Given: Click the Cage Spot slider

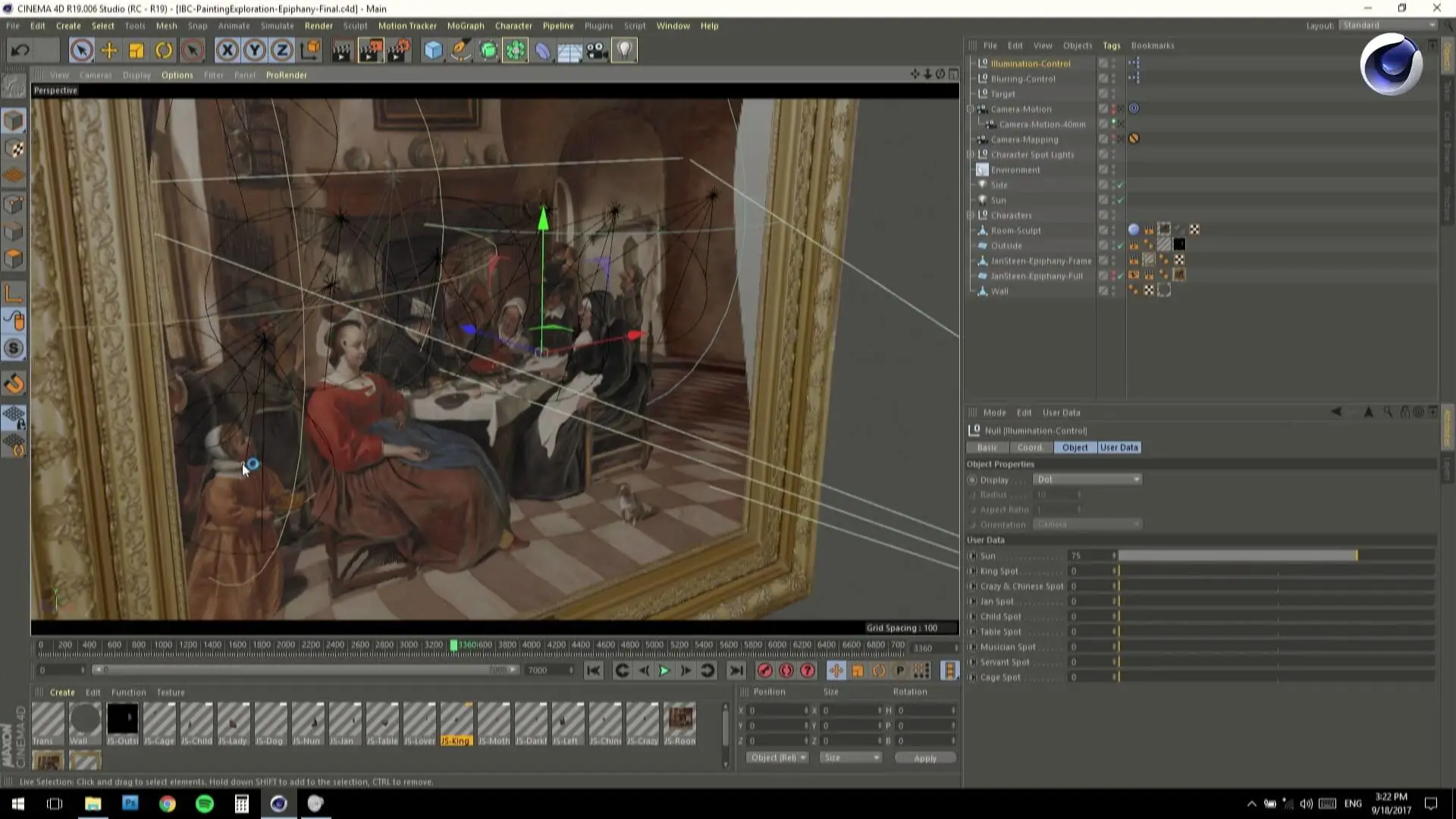Looking at the screenshot, I should tap(1276, 677).
